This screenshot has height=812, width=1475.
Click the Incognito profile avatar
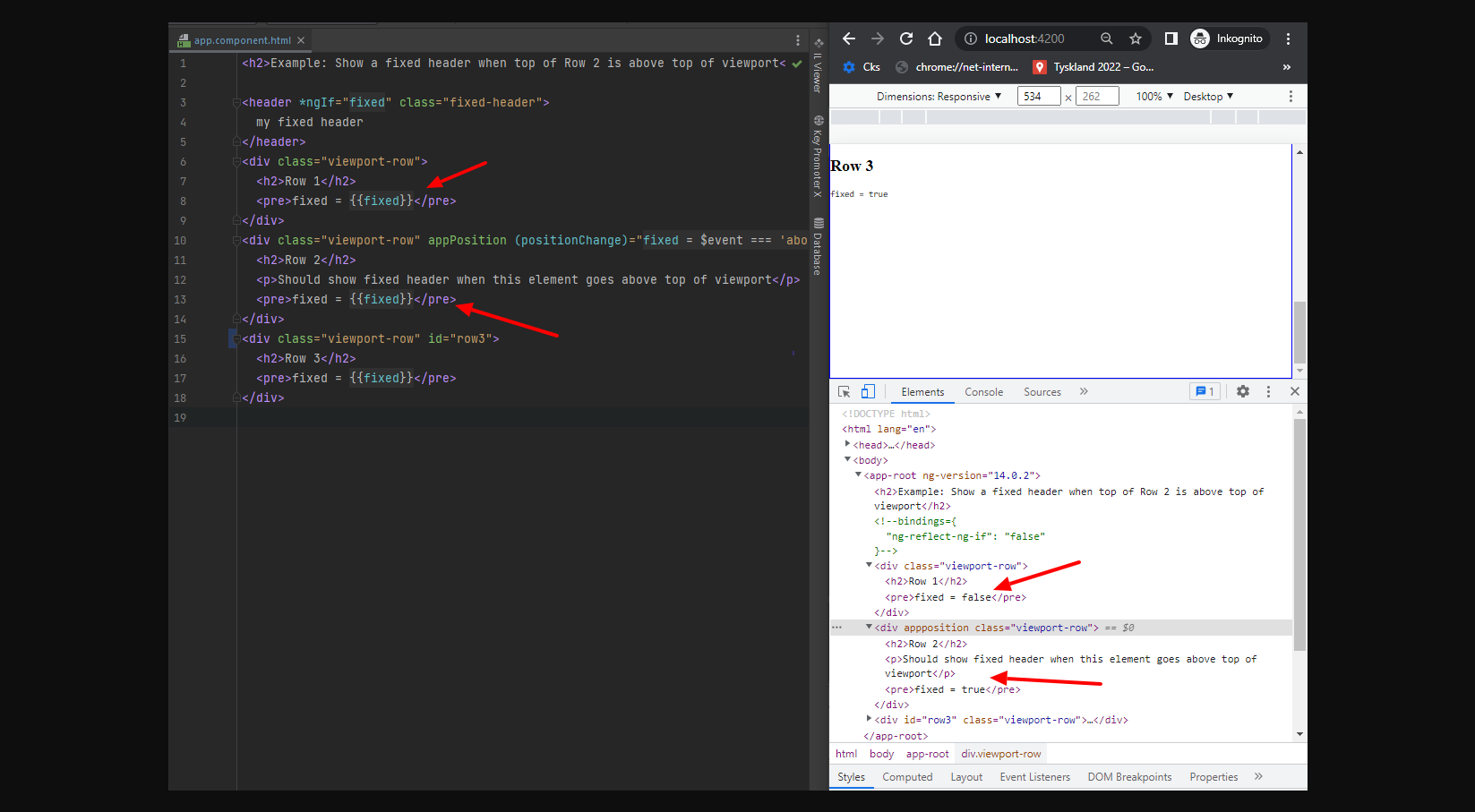(x=1200, y=38)
